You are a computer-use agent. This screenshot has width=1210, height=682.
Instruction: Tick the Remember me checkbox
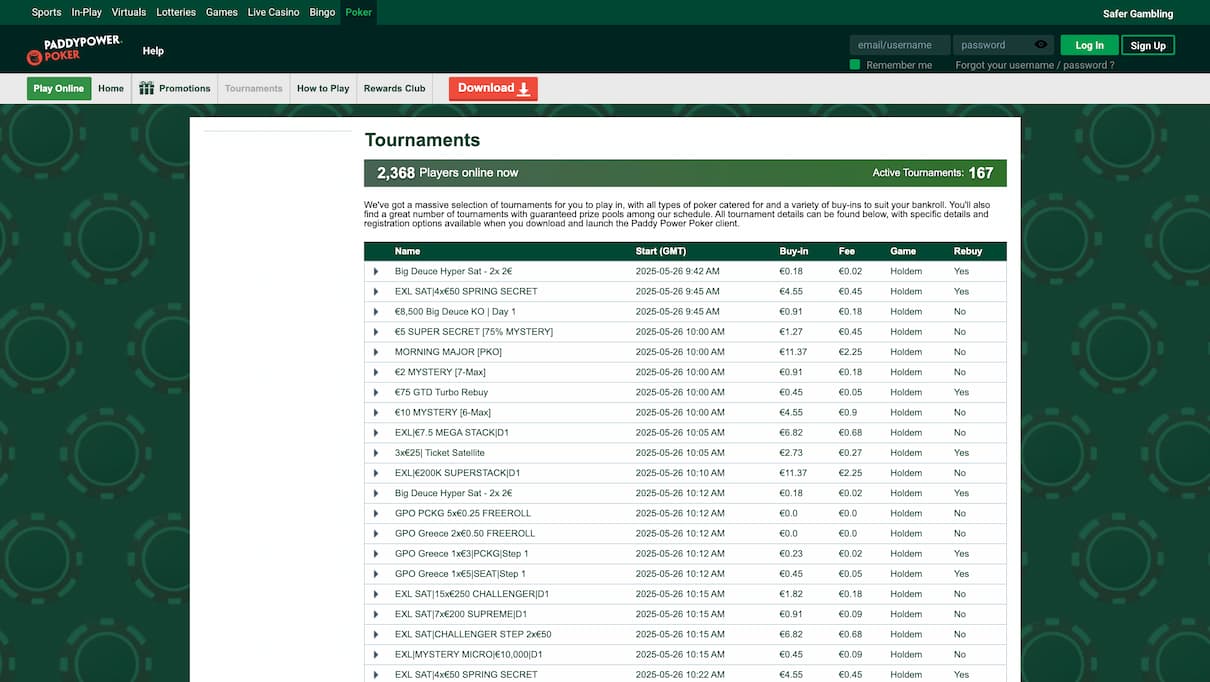click(x=855, y=65)
